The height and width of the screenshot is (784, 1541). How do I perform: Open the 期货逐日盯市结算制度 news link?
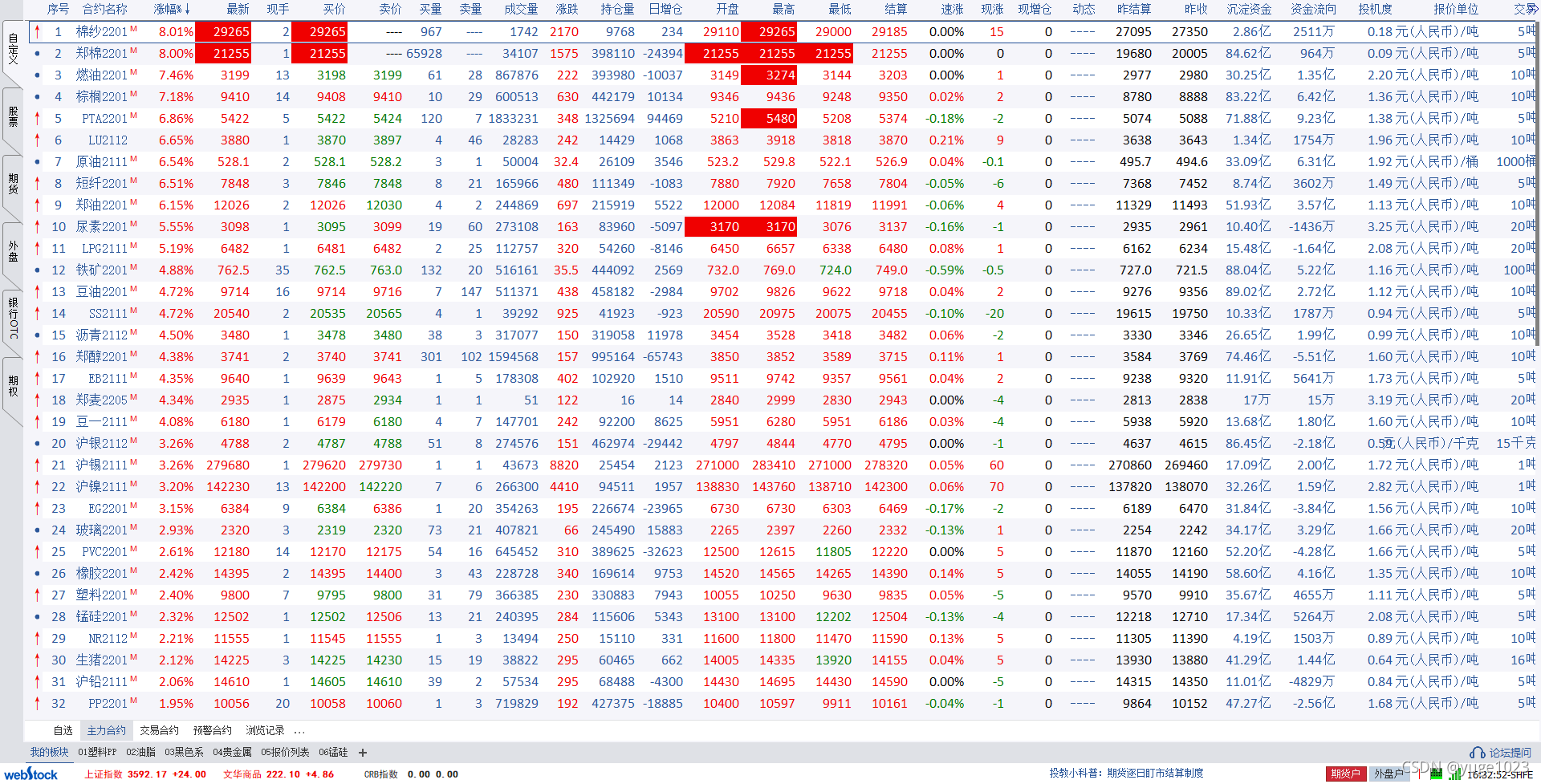click(x=1155, y=774)
